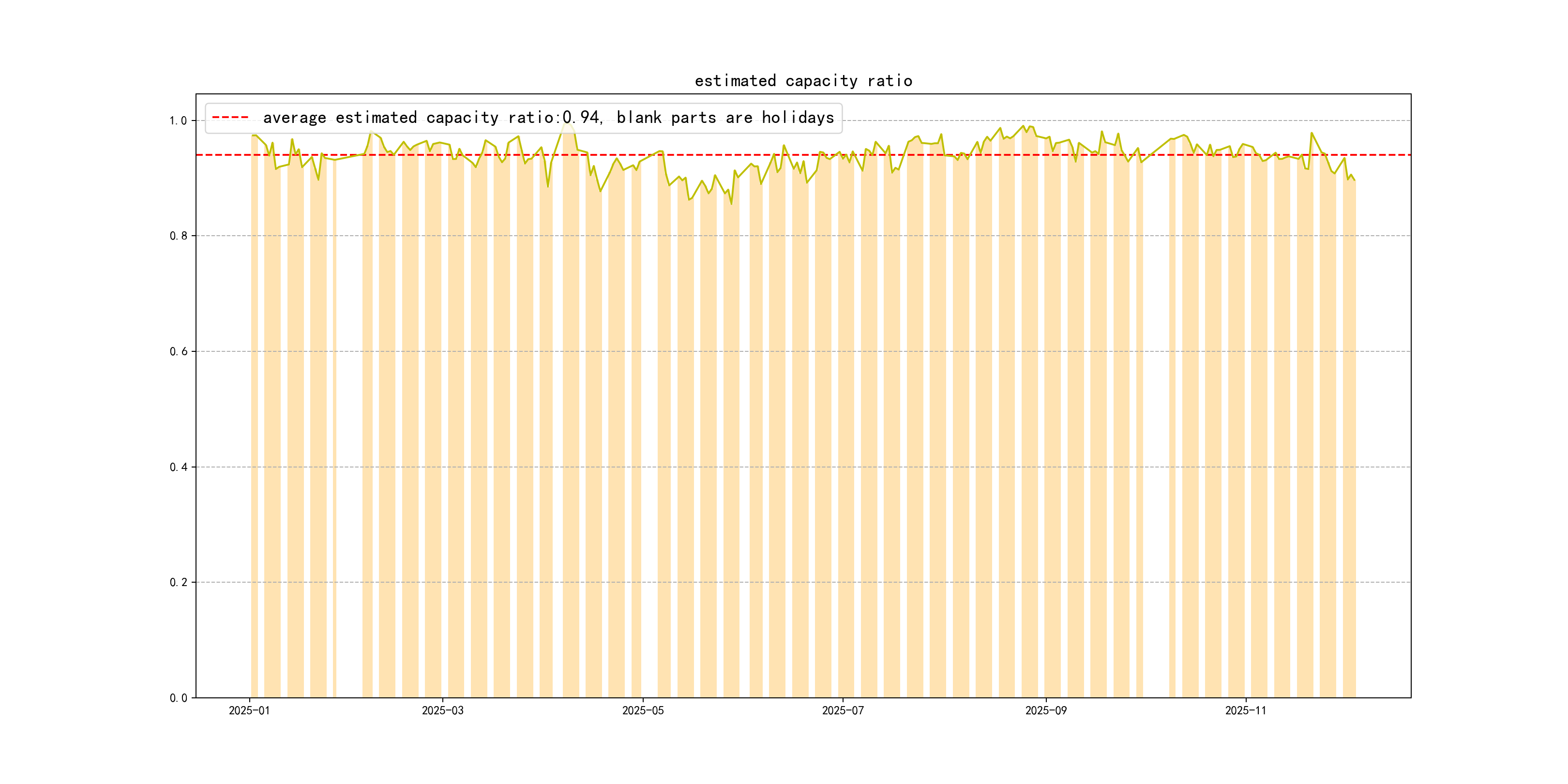
Task: Click the 2025-01 x-axis label
Action: (249, 710)
